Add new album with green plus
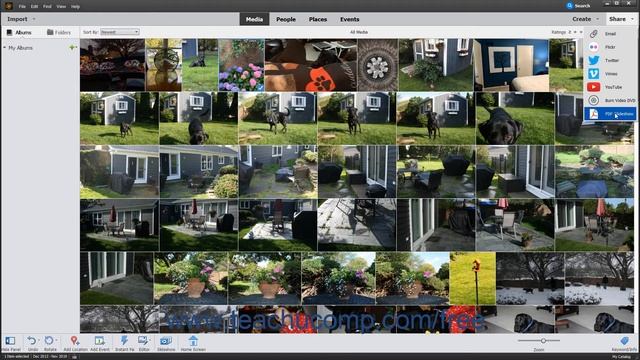This screenshot has width=640, height=360. coord(72,48)
